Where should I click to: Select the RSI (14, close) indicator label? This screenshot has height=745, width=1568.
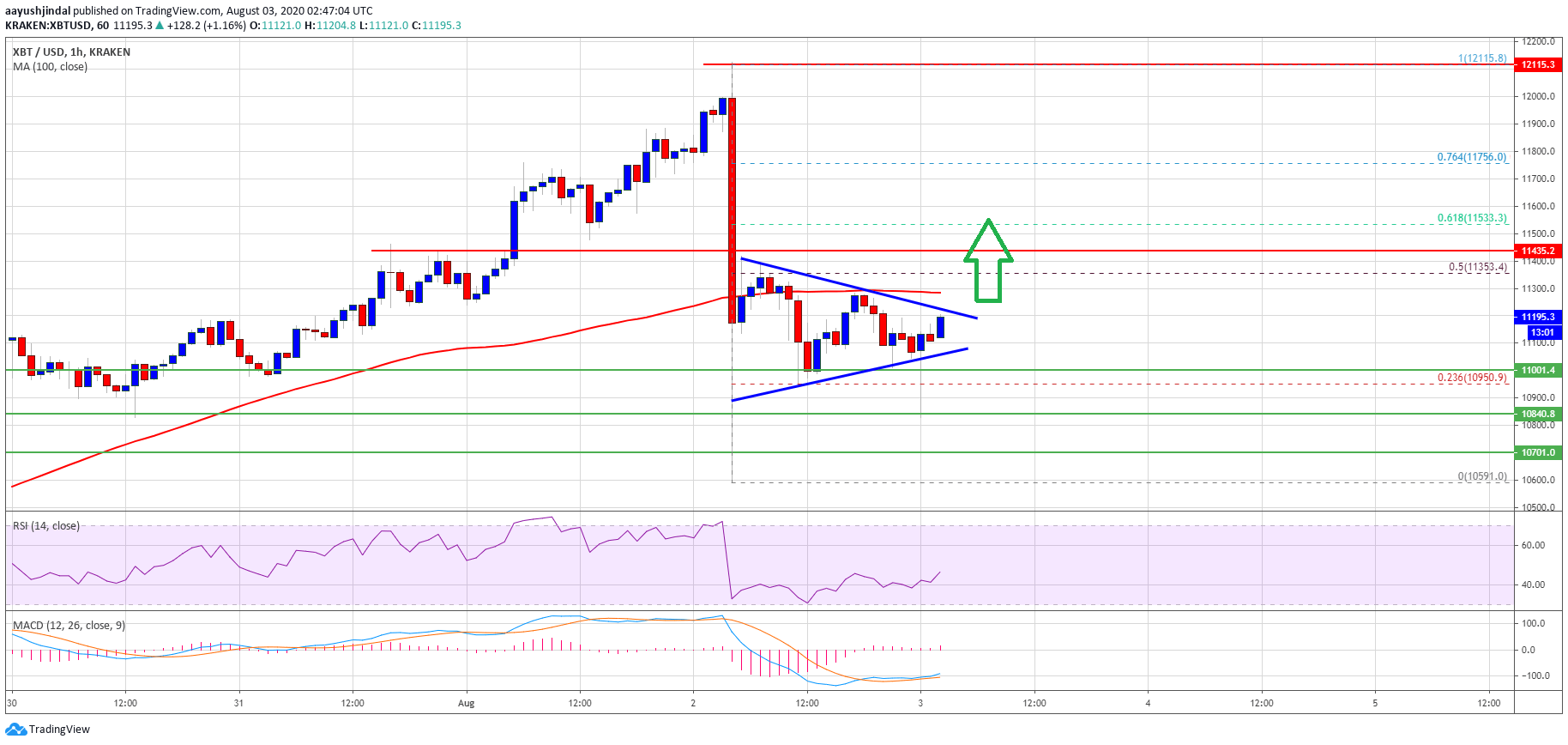(46, 526)
